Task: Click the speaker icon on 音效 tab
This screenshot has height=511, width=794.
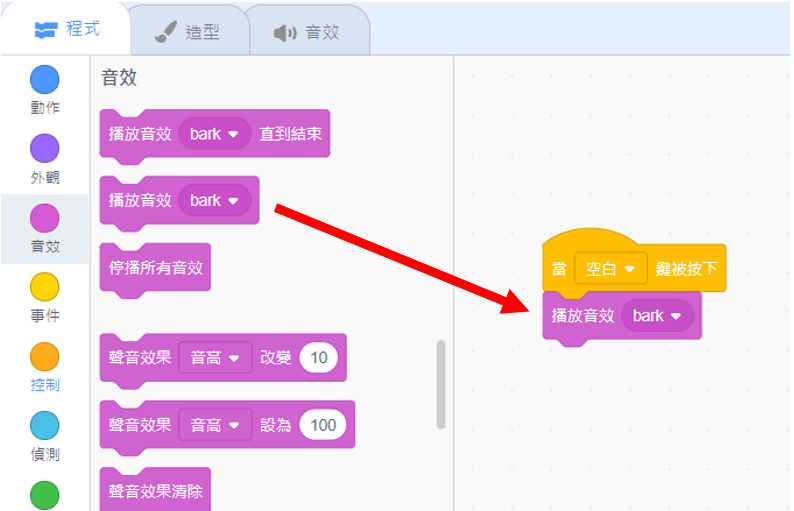Action: point(285,33)
